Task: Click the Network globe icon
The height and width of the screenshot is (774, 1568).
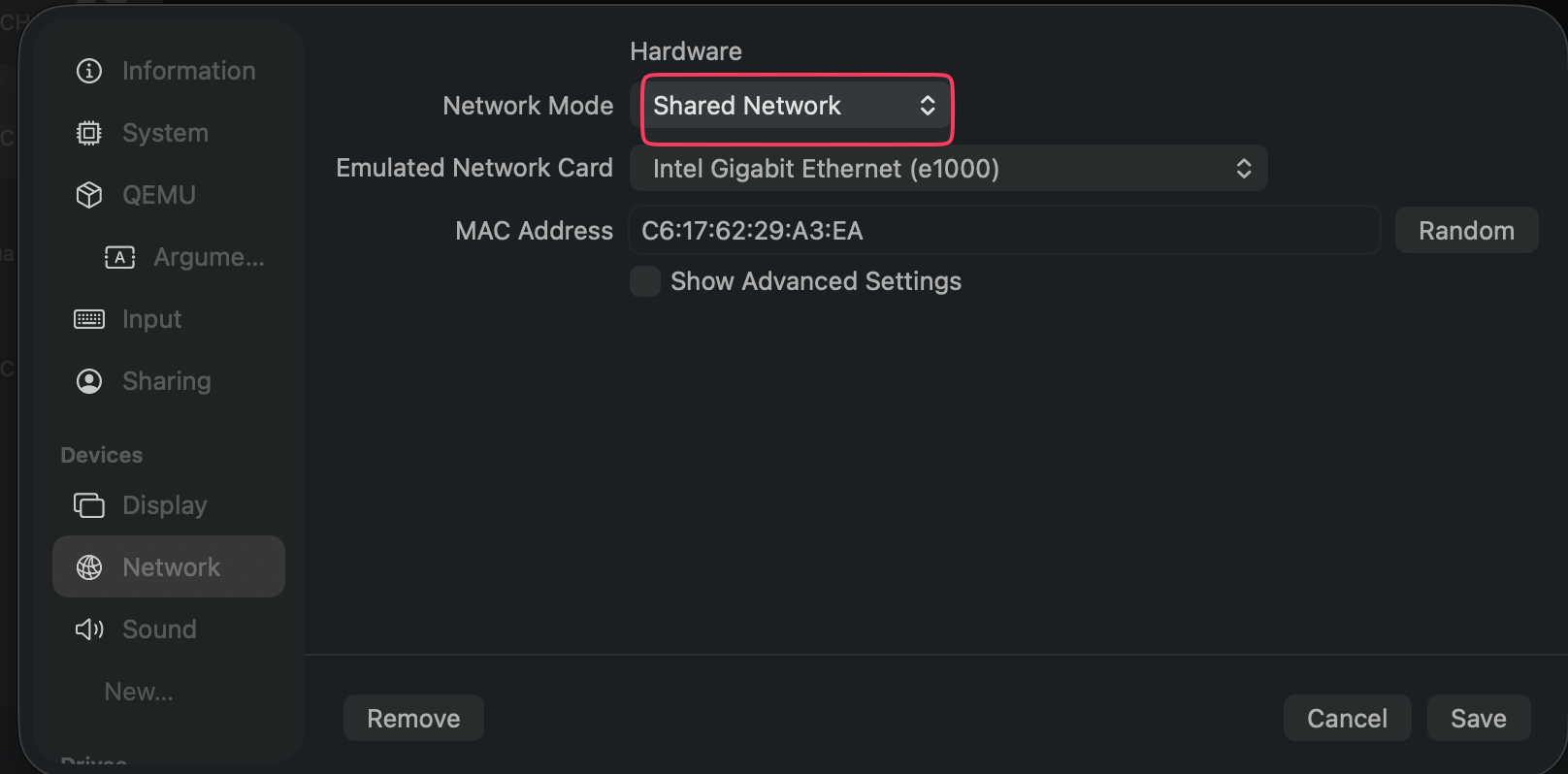Action: (89, 566)
